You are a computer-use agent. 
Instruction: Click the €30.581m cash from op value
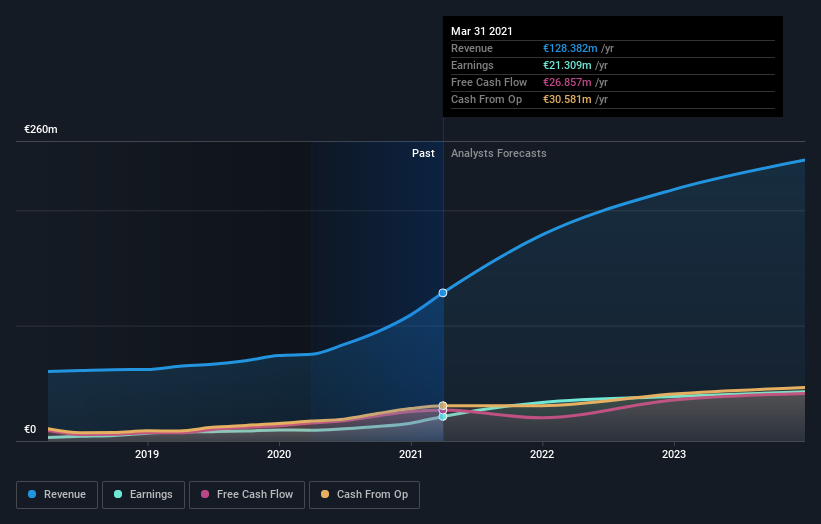point(567,99)
